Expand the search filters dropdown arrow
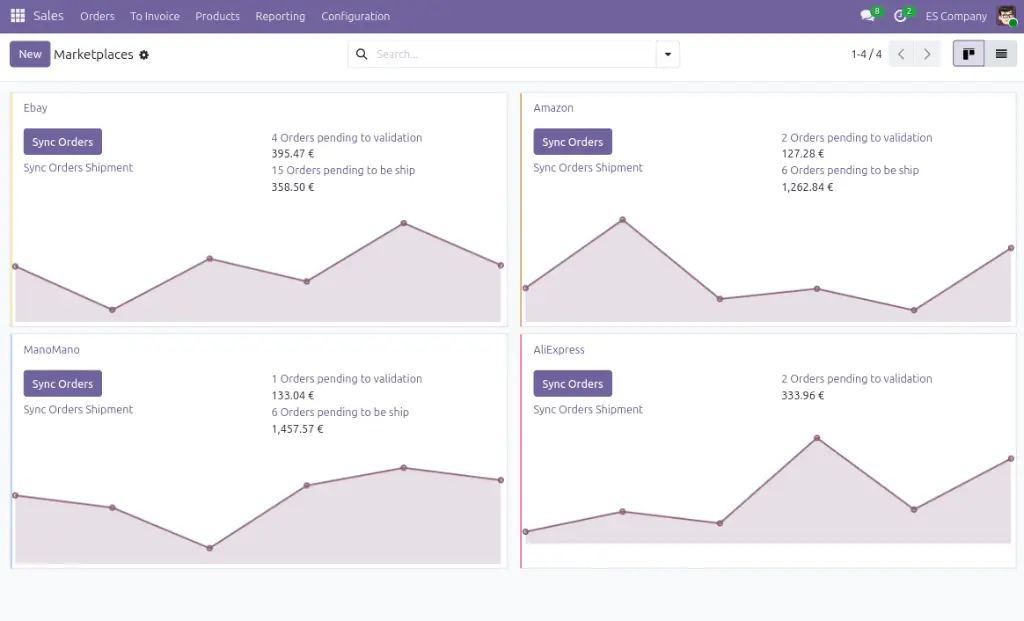This screenshot has width=1024, height=621. [667, 54]
